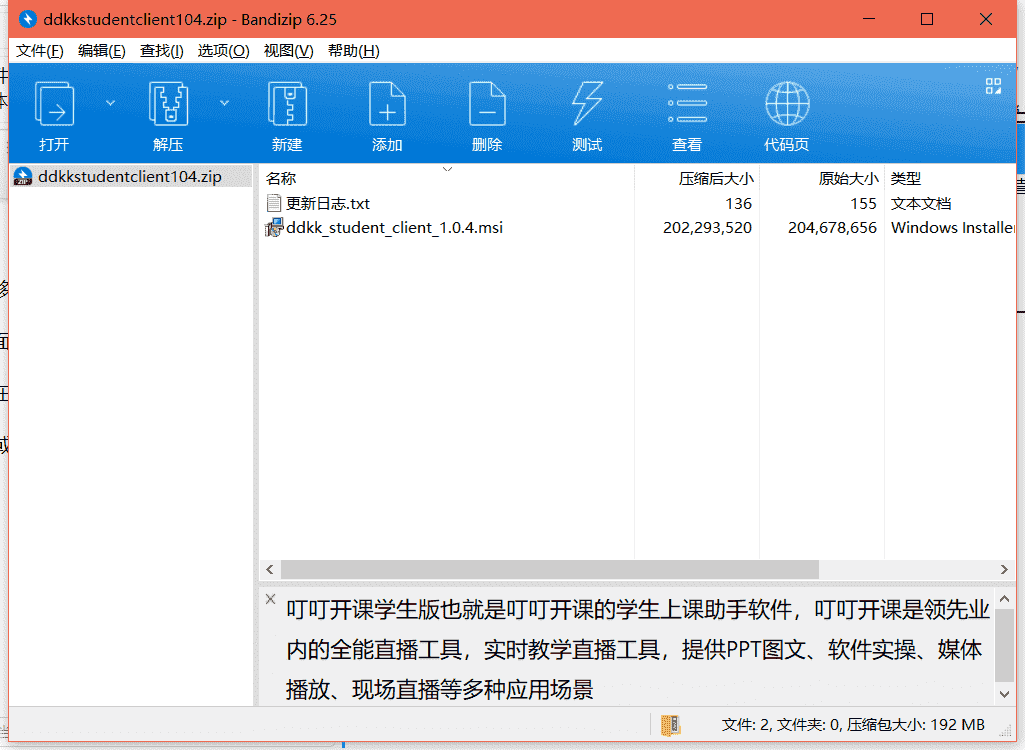
Task: Click the 查看 (View) list icon
Action: tap(687, 103)
